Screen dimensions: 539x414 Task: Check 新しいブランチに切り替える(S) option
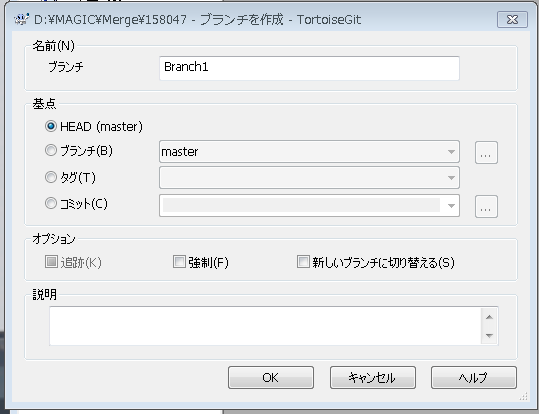point(303,261)
